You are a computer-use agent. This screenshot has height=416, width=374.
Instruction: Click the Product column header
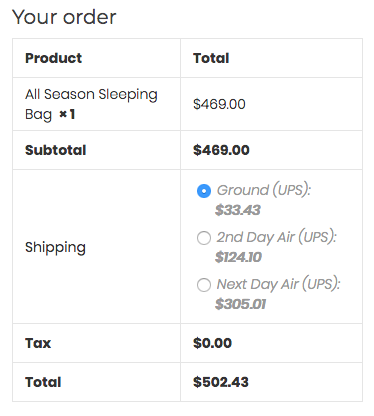(53, 58)
